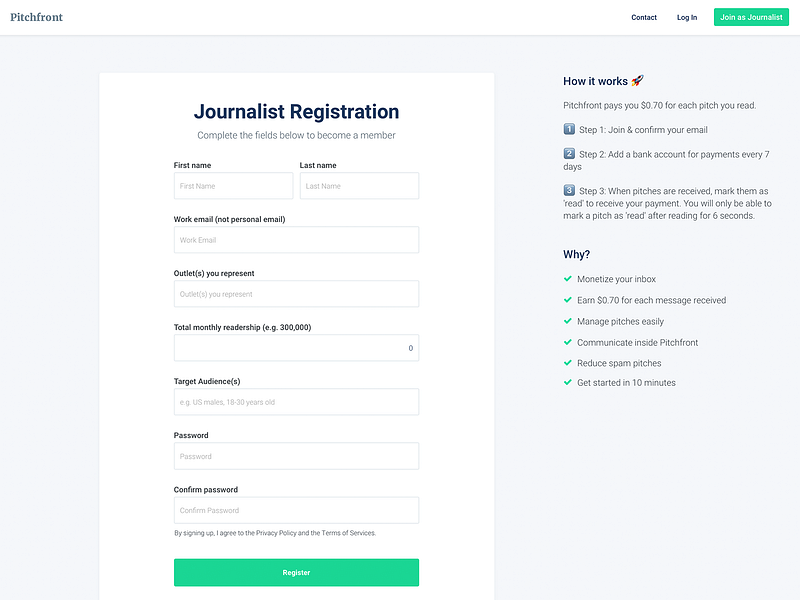Open the Log In page
Viewport: 800px width, 600px height.
[x=687, y=17]
